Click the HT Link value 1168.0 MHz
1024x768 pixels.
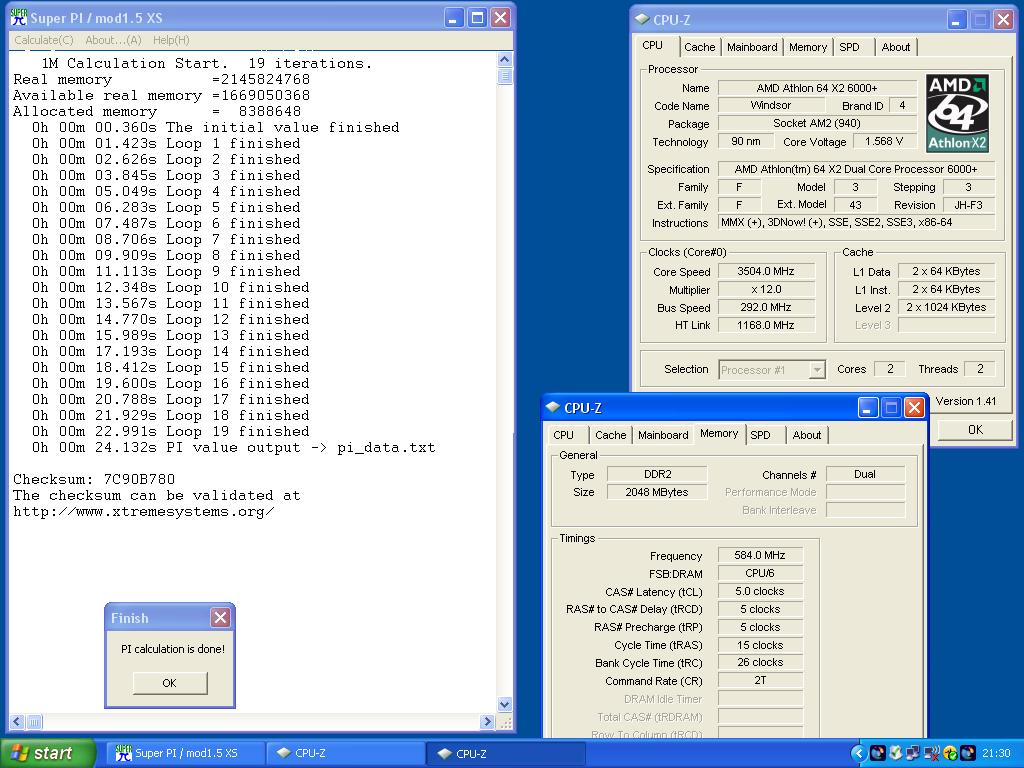point(766,325)
